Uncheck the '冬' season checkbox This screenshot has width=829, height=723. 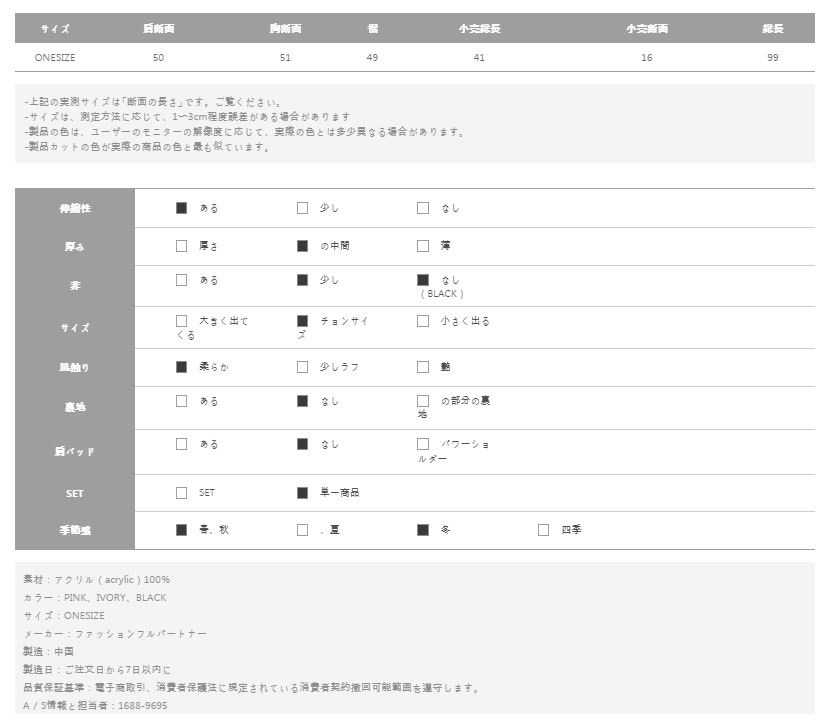pos(423,530)
